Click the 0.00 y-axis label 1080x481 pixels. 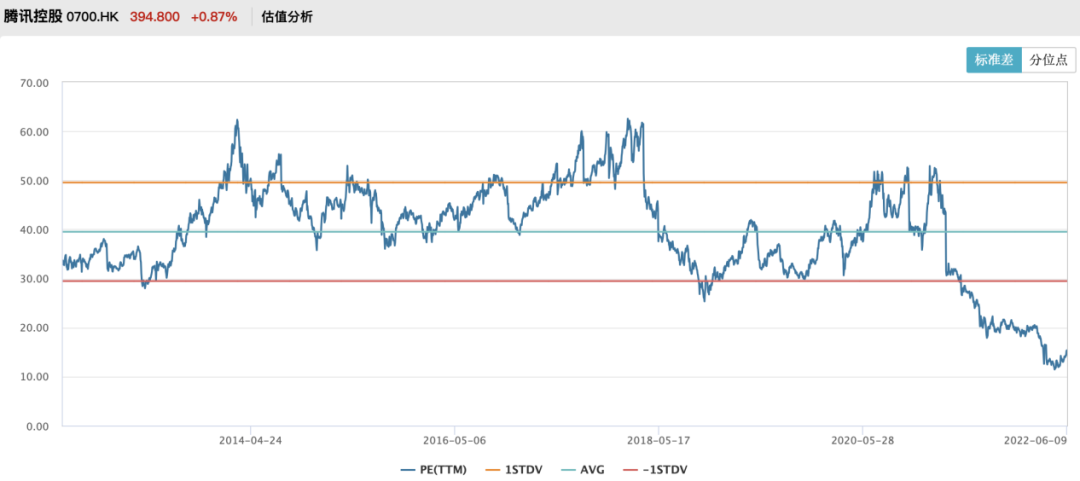(x=37, y=426)
